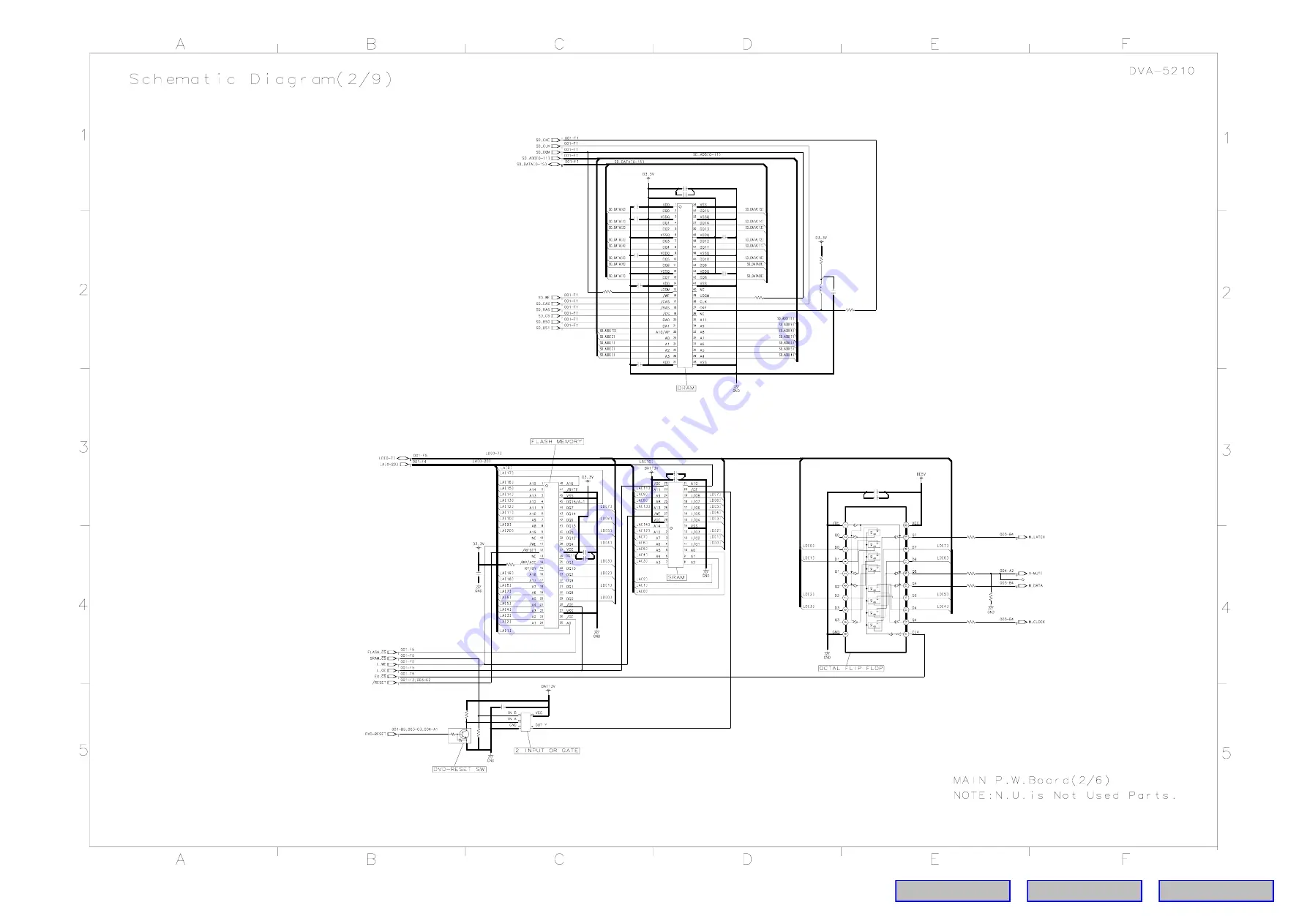Viewport: 1307px width, 924px height.
Task: Click the boxed 'SRAM' label
Action: 677,577
